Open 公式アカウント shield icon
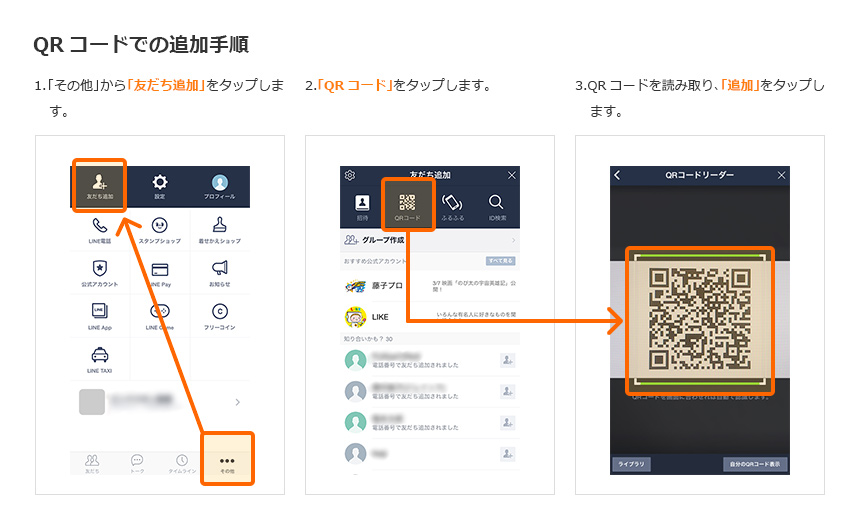This screenshot has height=530, width=860. click(100, 273)
